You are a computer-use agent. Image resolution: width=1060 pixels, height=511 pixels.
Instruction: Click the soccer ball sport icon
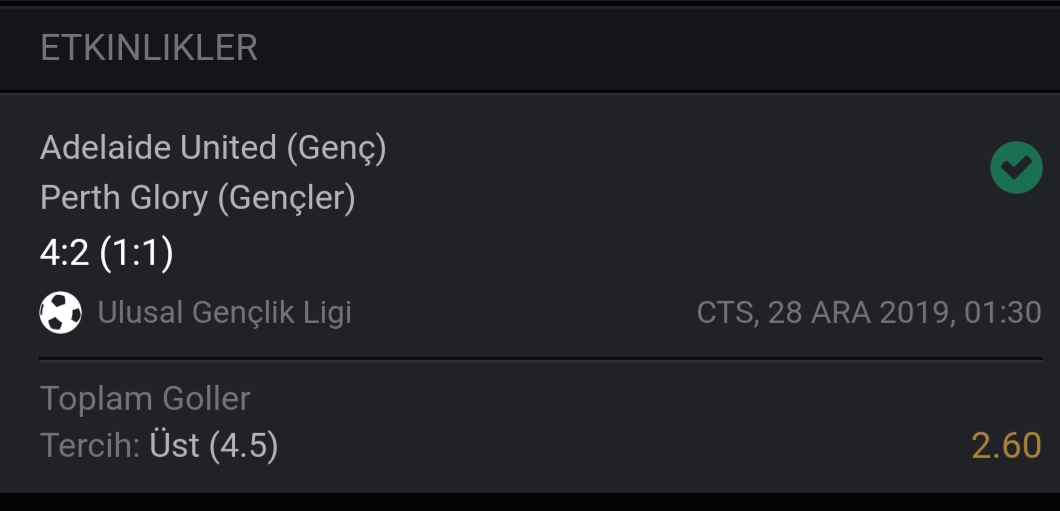click(61, 312)
